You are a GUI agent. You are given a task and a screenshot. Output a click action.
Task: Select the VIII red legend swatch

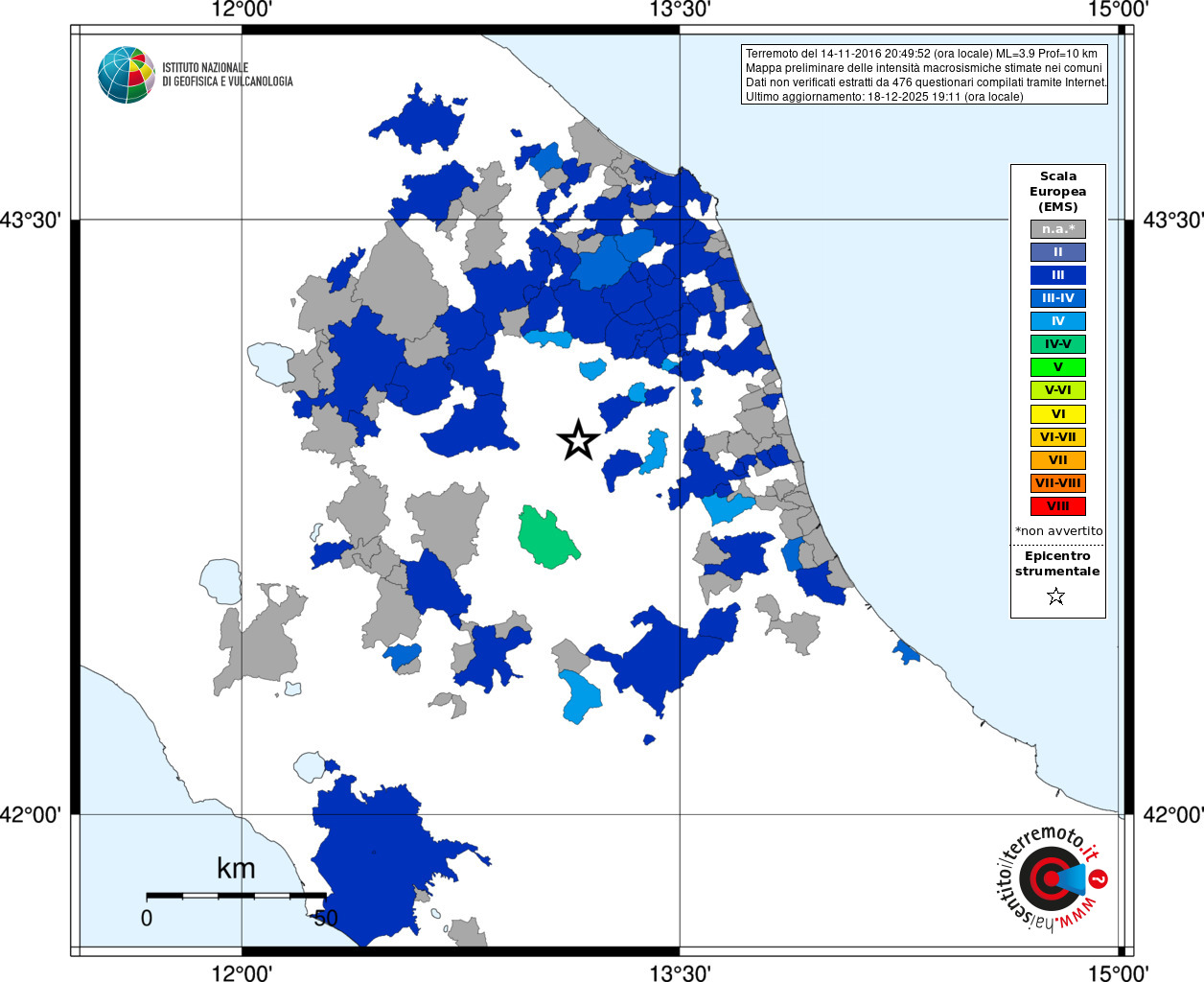(x=1058, y=506)
